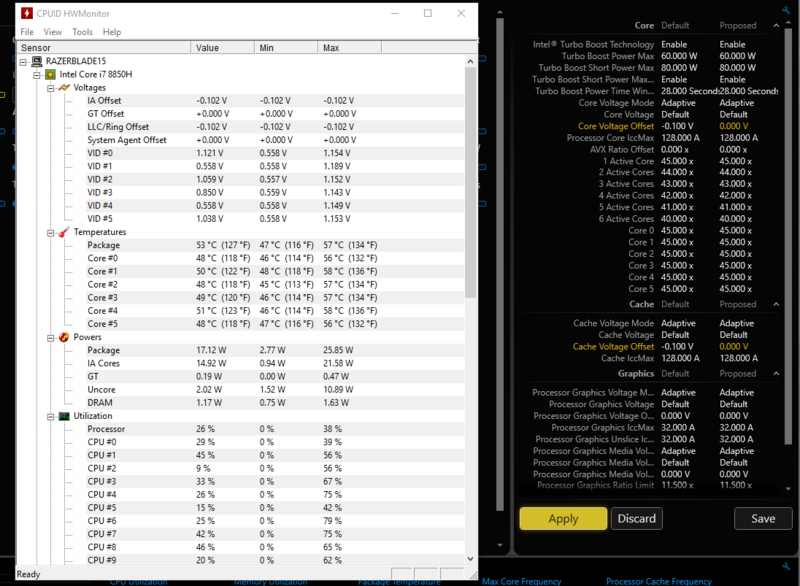Select proposed 6 Active Cores ratio

pyautogui.click(x=735, y=219)
